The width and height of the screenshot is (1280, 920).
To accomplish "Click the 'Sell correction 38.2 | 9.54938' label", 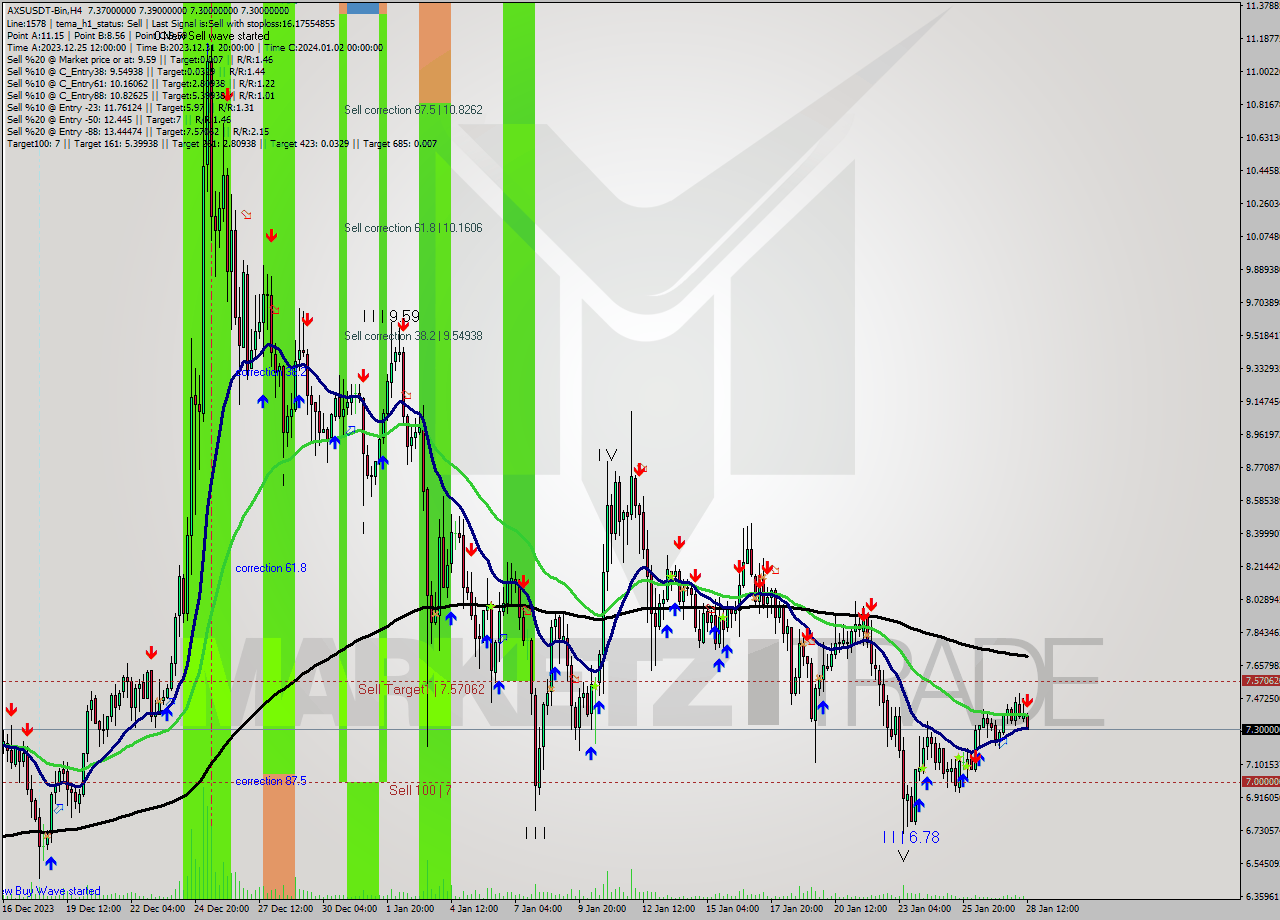I will [413, 336].
